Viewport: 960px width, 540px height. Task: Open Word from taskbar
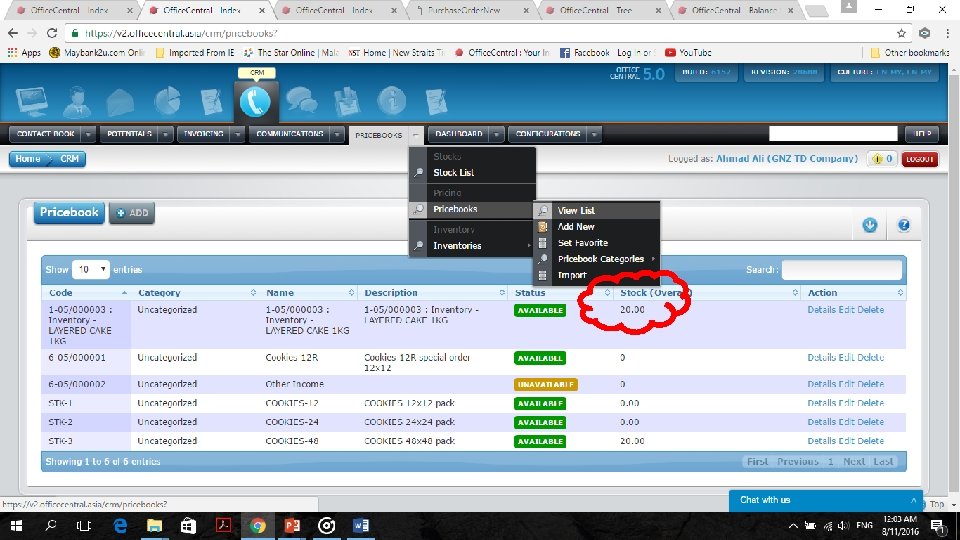[361, 526]
